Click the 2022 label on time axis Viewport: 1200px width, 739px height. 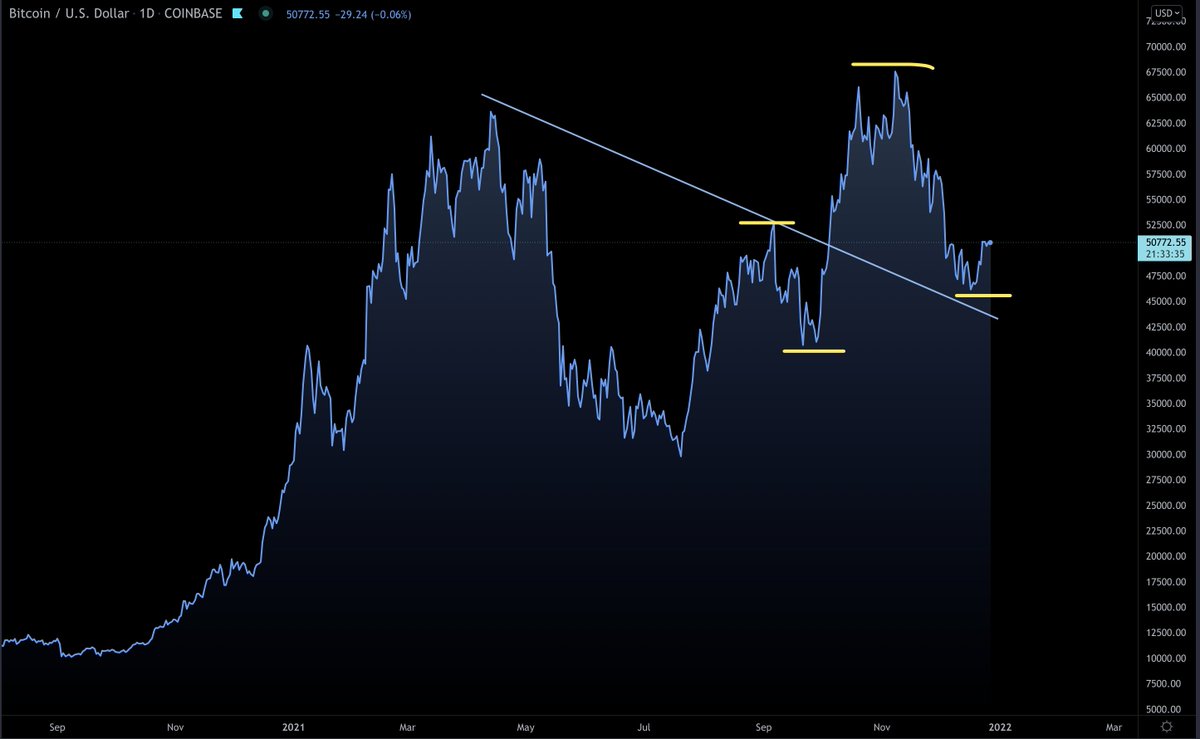tap(999, 726)
